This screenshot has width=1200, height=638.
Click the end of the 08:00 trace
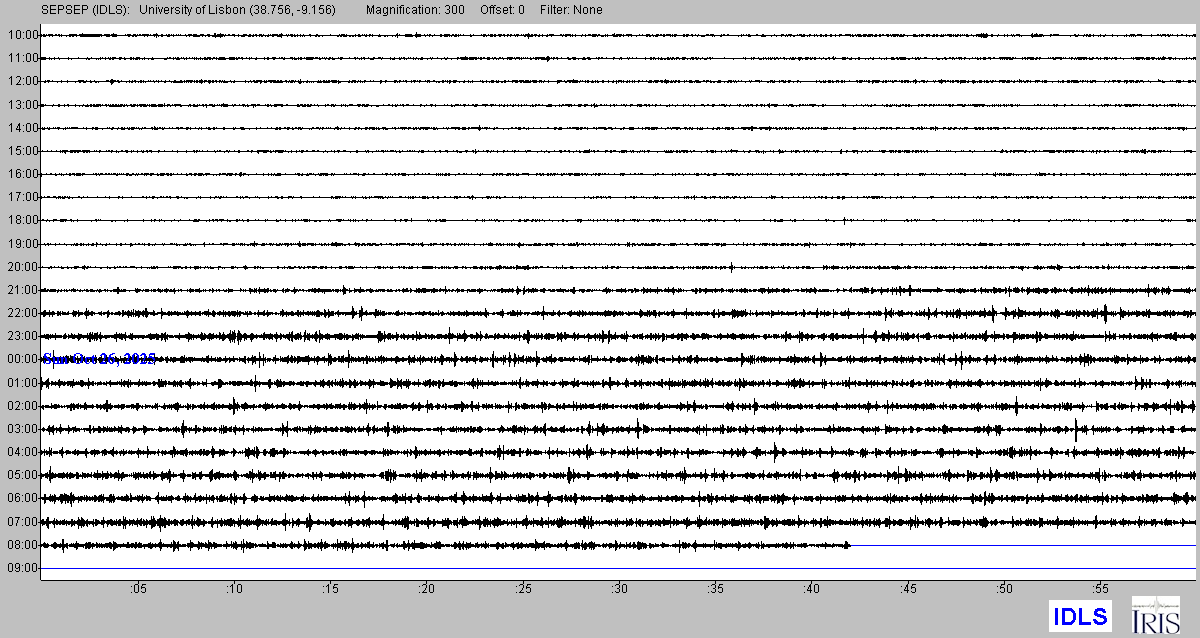tap(848, 545)
